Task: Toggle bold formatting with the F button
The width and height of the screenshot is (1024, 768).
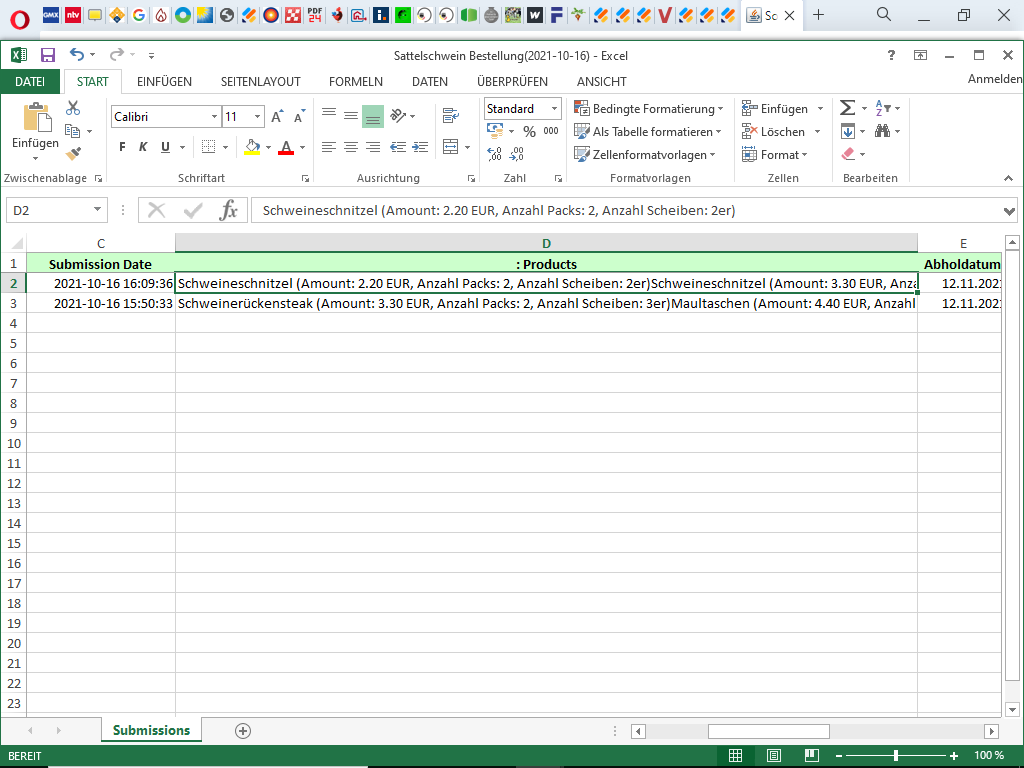Action: 122,147
